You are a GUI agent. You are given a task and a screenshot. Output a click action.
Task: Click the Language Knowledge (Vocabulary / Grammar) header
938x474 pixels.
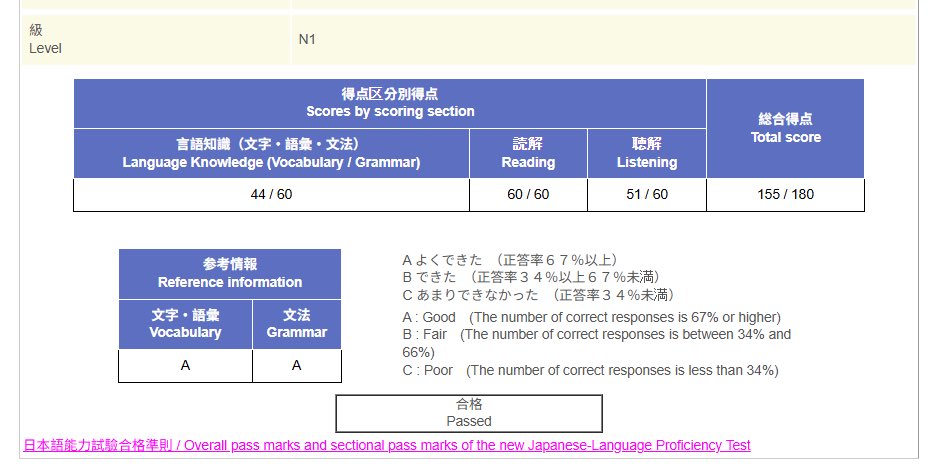coord(272,153)
